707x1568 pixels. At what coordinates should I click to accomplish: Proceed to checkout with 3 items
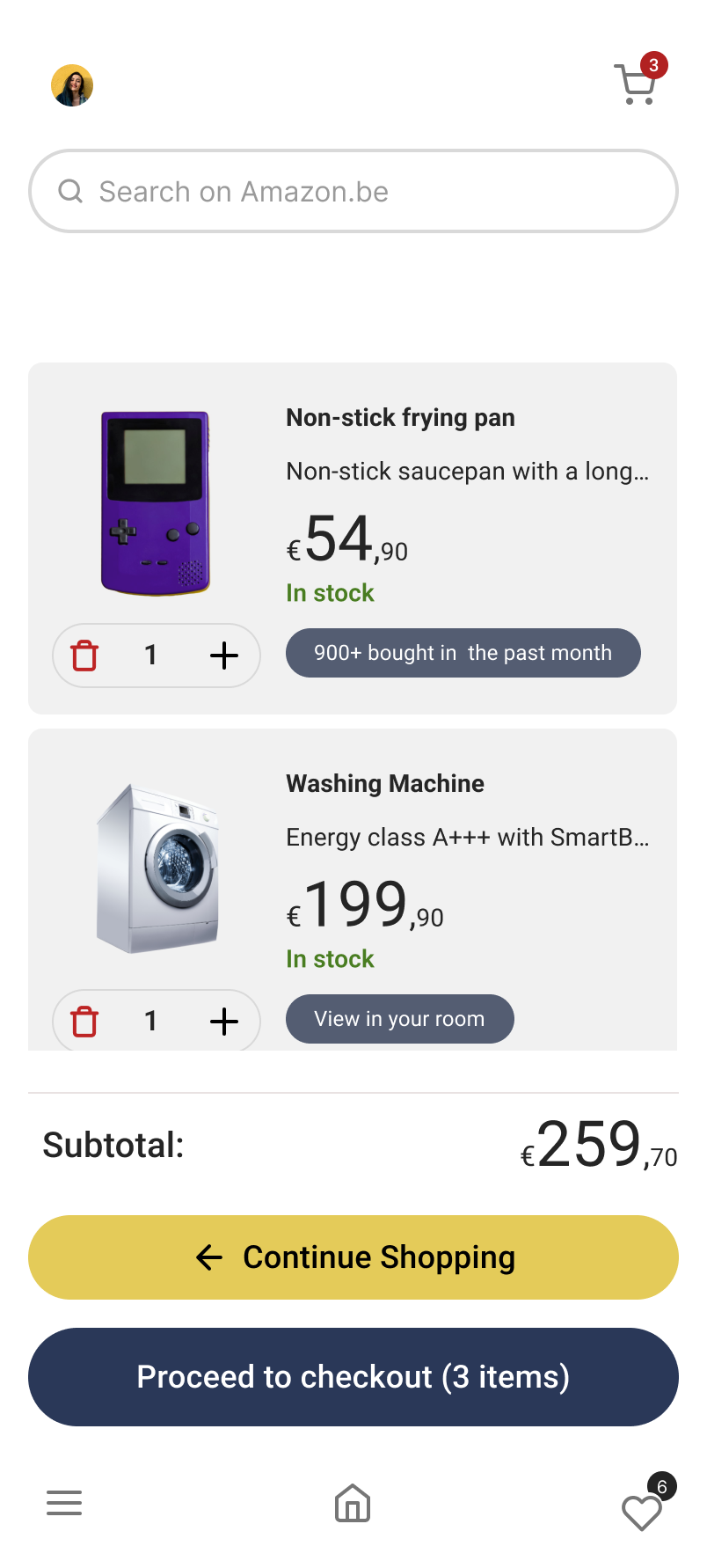click(x=353, y=1377)
